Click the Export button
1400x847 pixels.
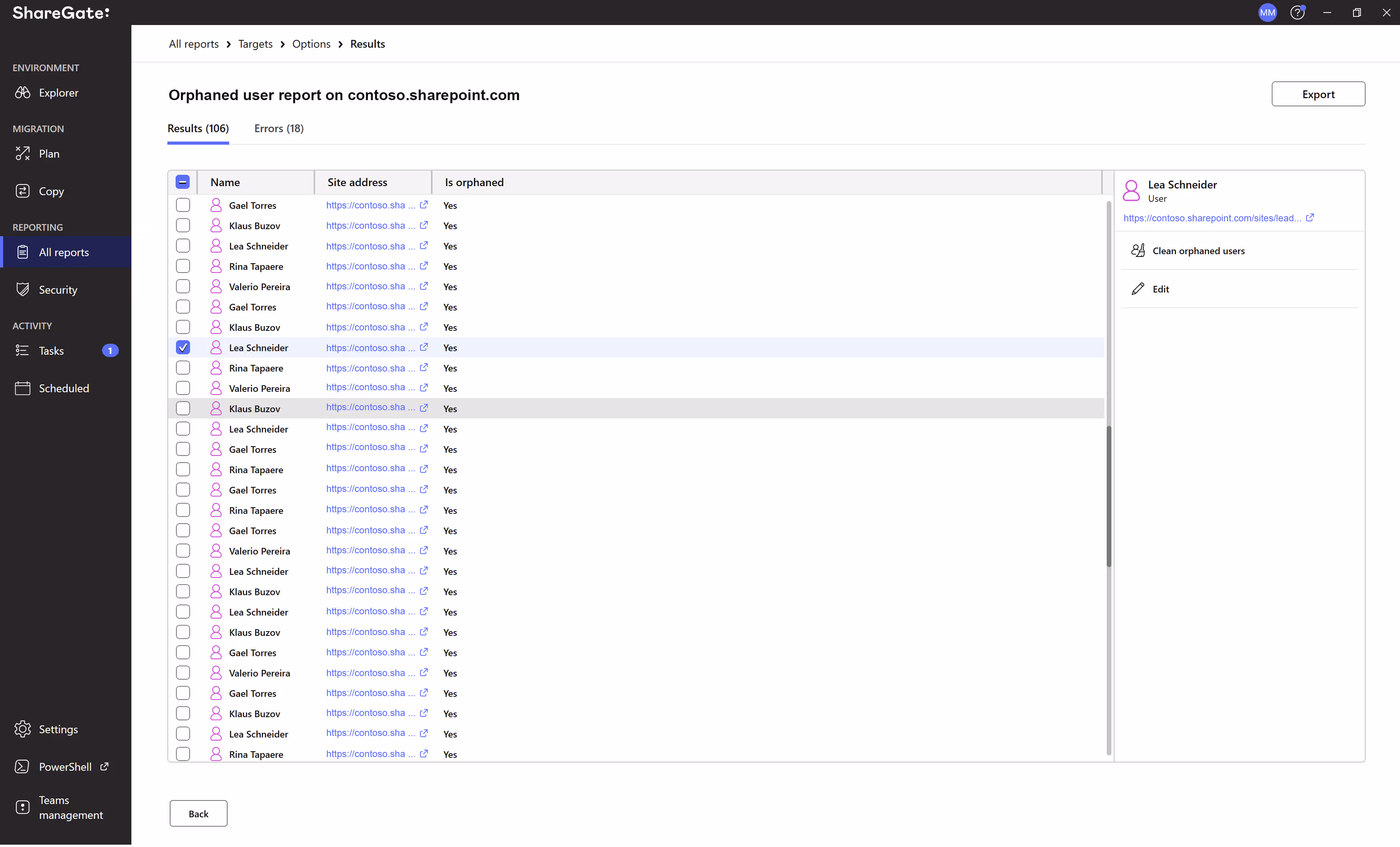[x=1317, y=94]
